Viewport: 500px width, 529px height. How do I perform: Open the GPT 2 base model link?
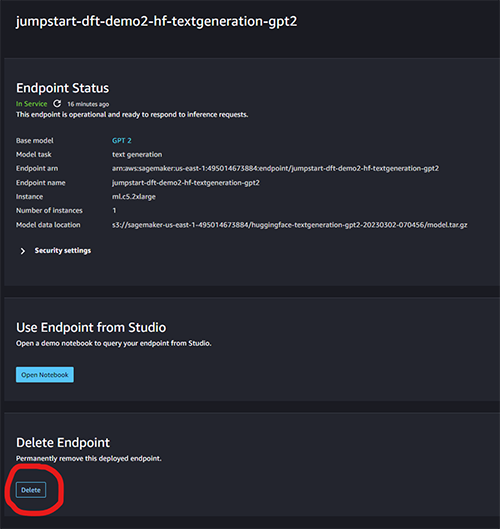[x=121, y=140]
